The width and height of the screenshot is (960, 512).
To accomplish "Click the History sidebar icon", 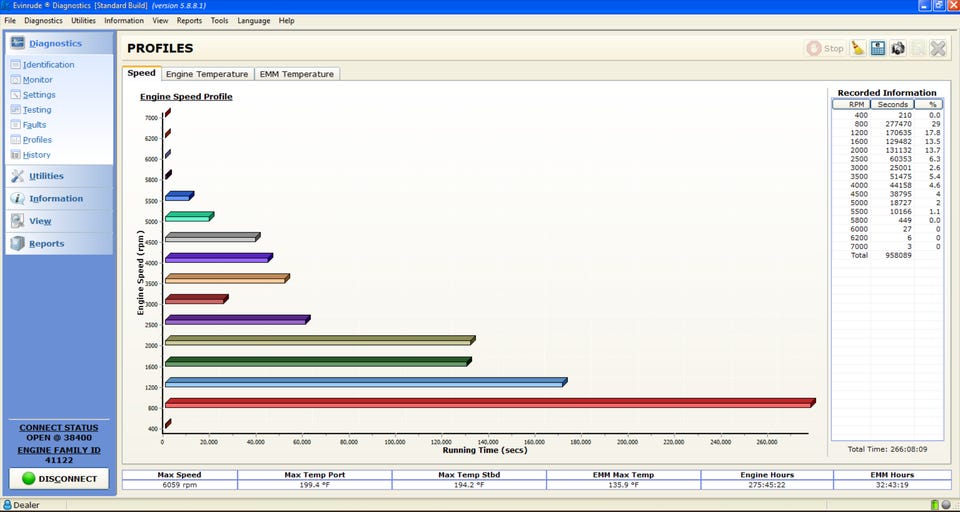I will [x=15, y=155].
